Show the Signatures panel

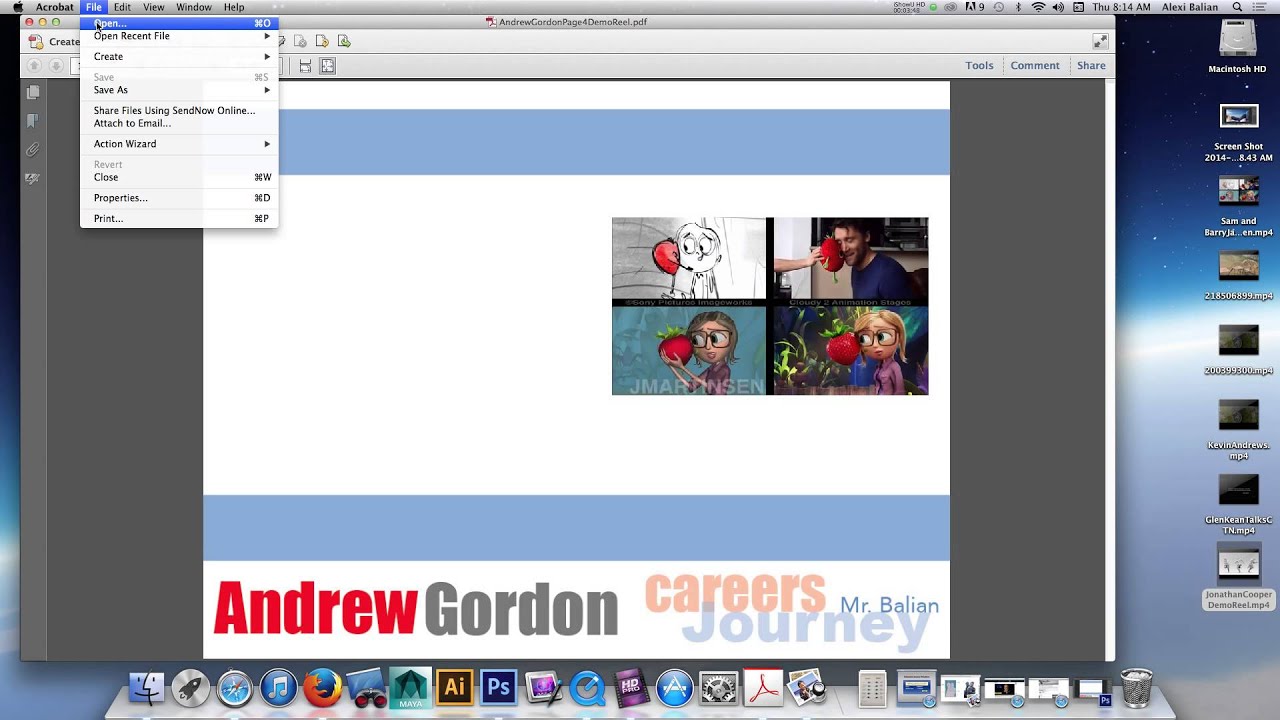(32, 179)
